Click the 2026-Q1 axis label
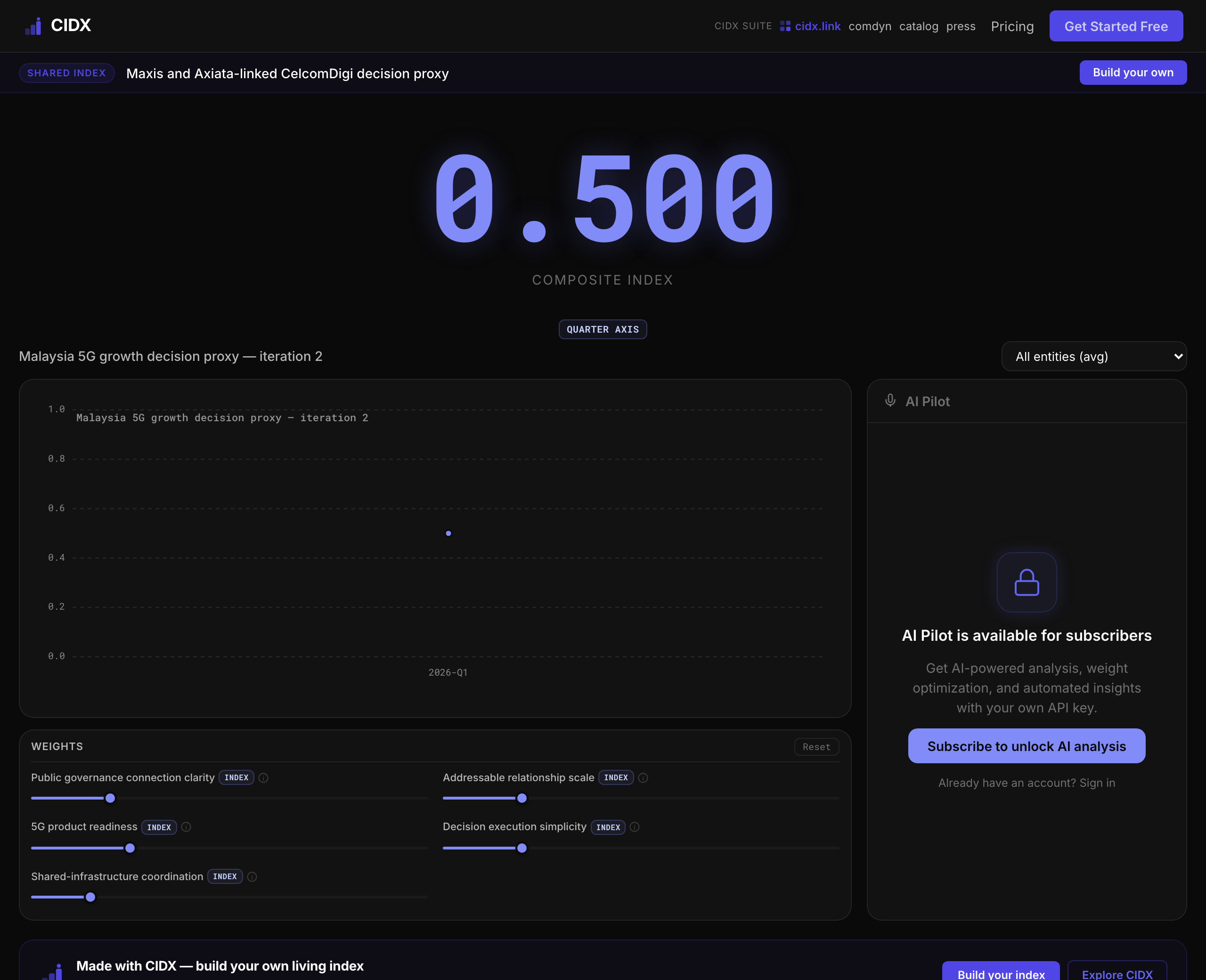Viewport: 1206px width, 980px height. [448, 672]
